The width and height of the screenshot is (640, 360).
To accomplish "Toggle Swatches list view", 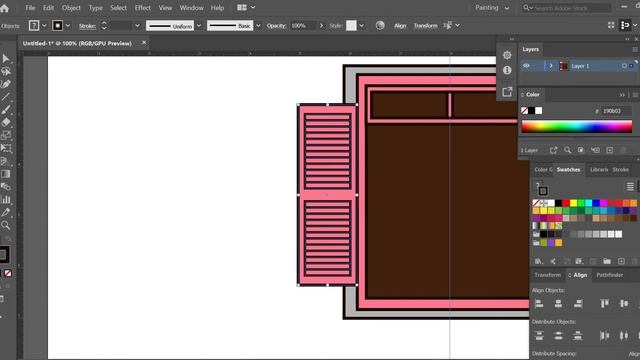I will [630, 187].
